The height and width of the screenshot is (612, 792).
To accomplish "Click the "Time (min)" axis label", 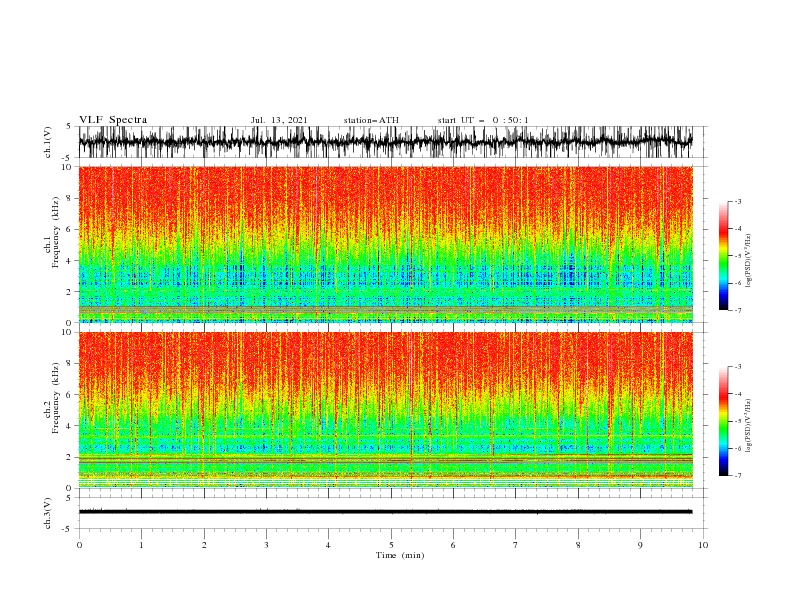I will click(x=400, y=555).
